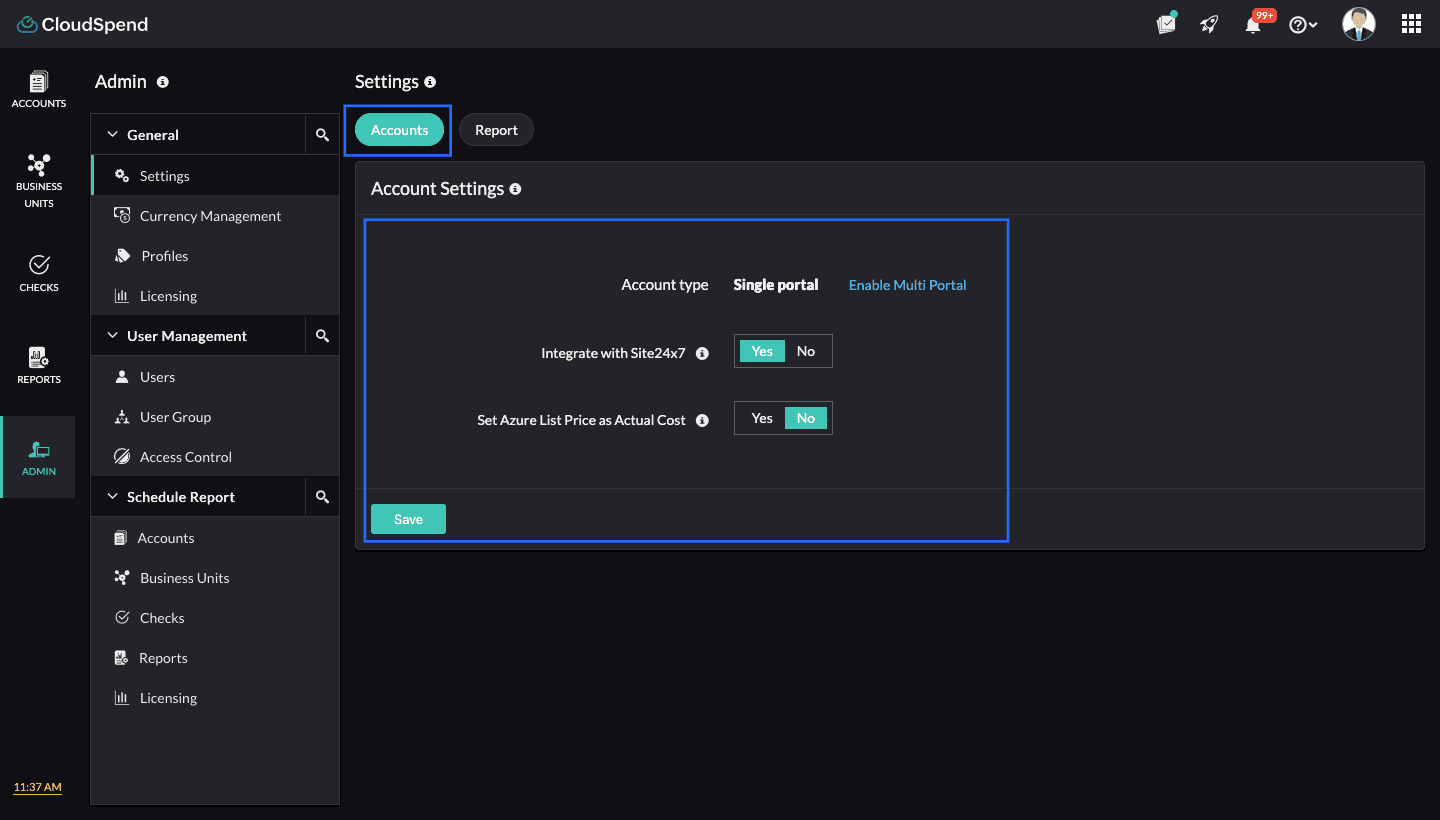This screenshot has width=1440, height=820.
Task: Click the 11:37 AM time display
Action: pyautogui.click(x=38, y=787)
